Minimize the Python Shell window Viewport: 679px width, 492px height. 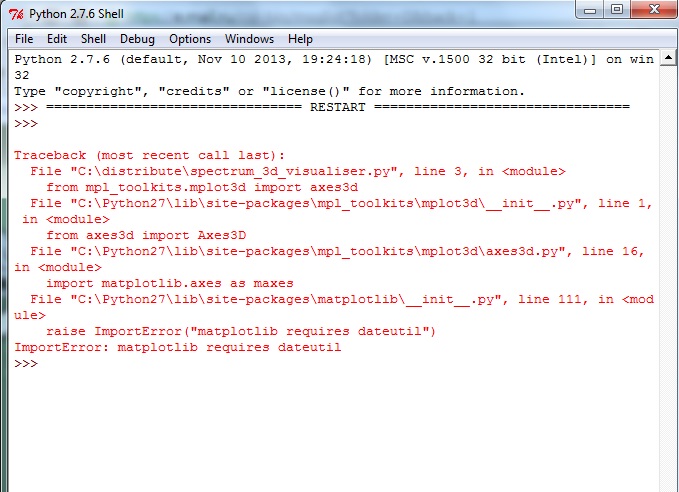(x=590, y=10)
